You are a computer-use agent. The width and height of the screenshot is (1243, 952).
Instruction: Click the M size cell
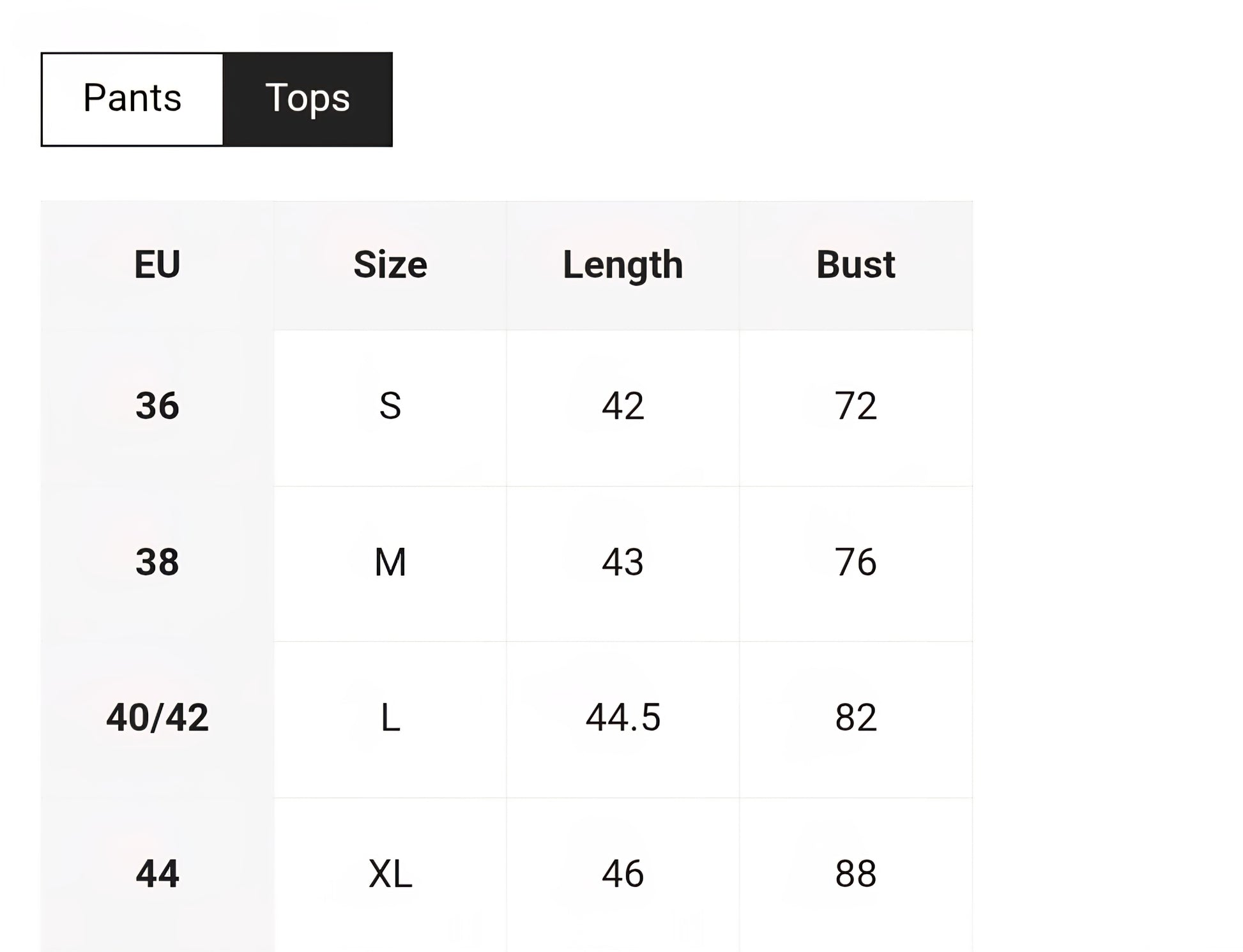point(390,563)
